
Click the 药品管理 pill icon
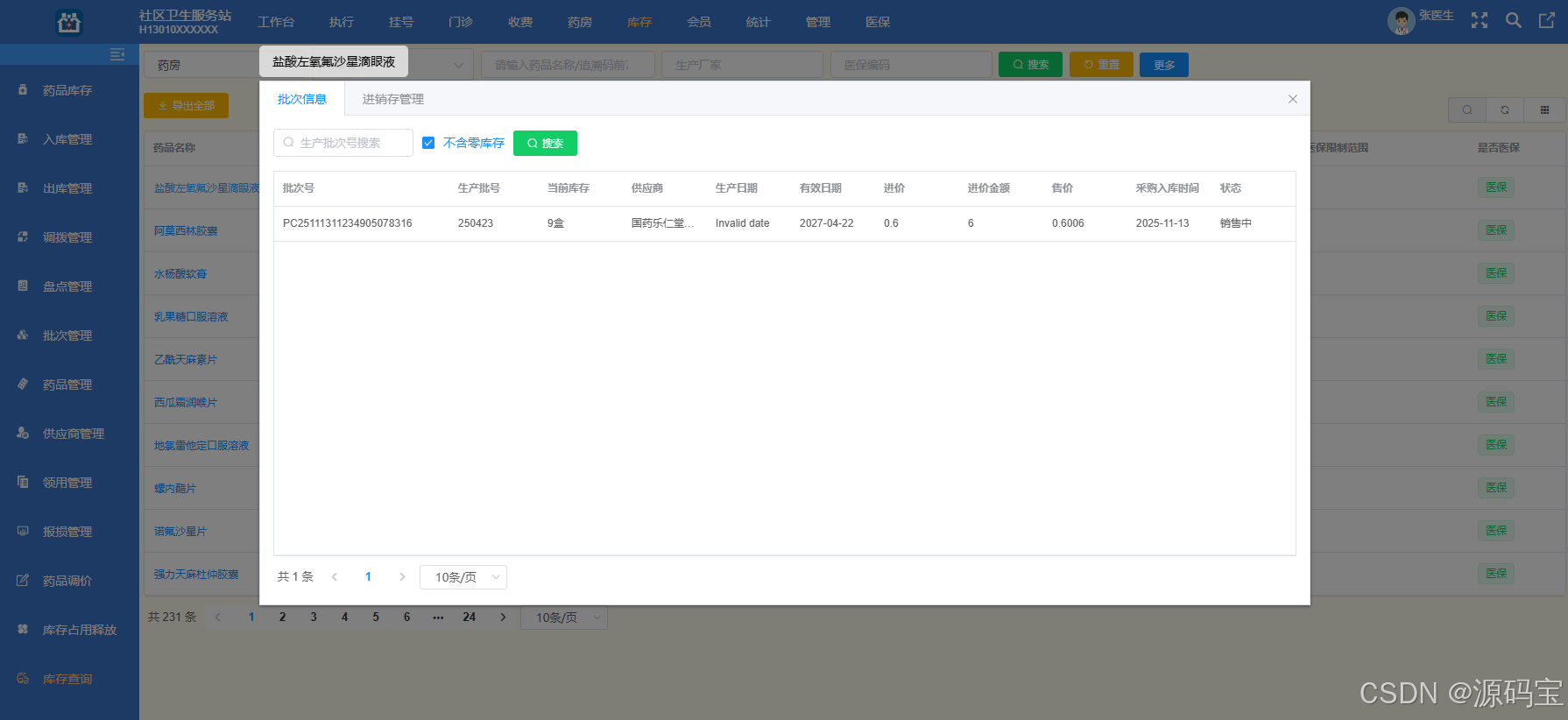(23, 384)
